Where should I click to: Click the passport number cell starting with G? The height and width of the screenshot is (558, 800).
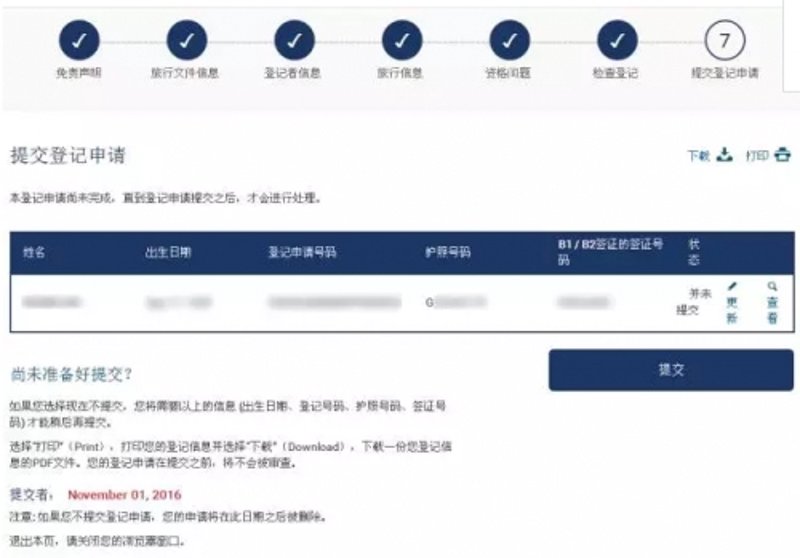tap(456, 302)
